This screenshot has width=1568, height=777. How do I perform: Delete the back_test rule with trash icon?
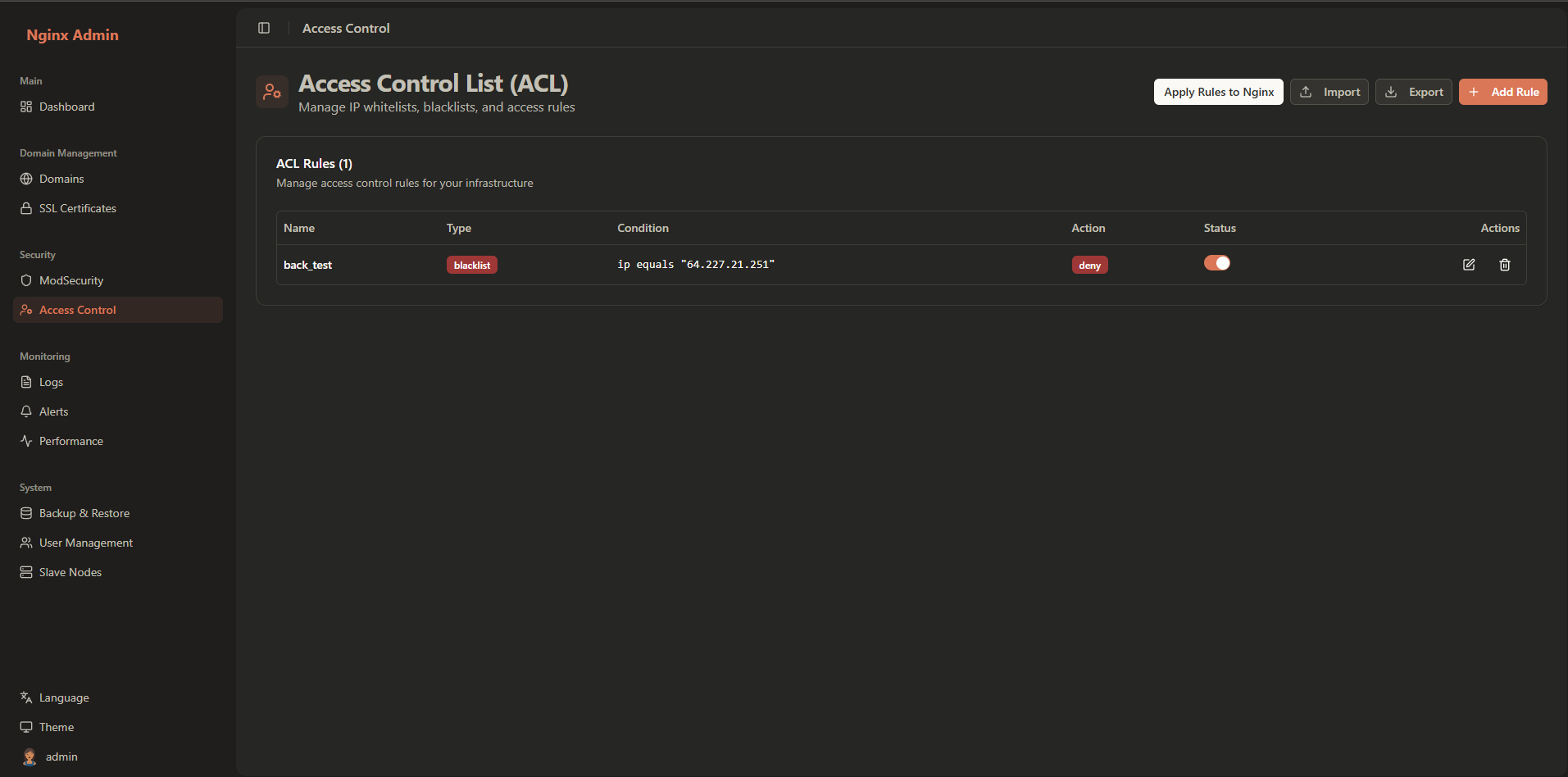coord(1505,265)
